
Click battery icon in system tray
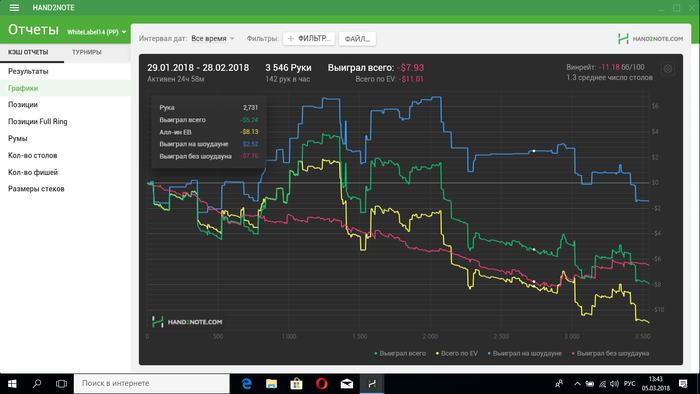[x=590, y=384]
